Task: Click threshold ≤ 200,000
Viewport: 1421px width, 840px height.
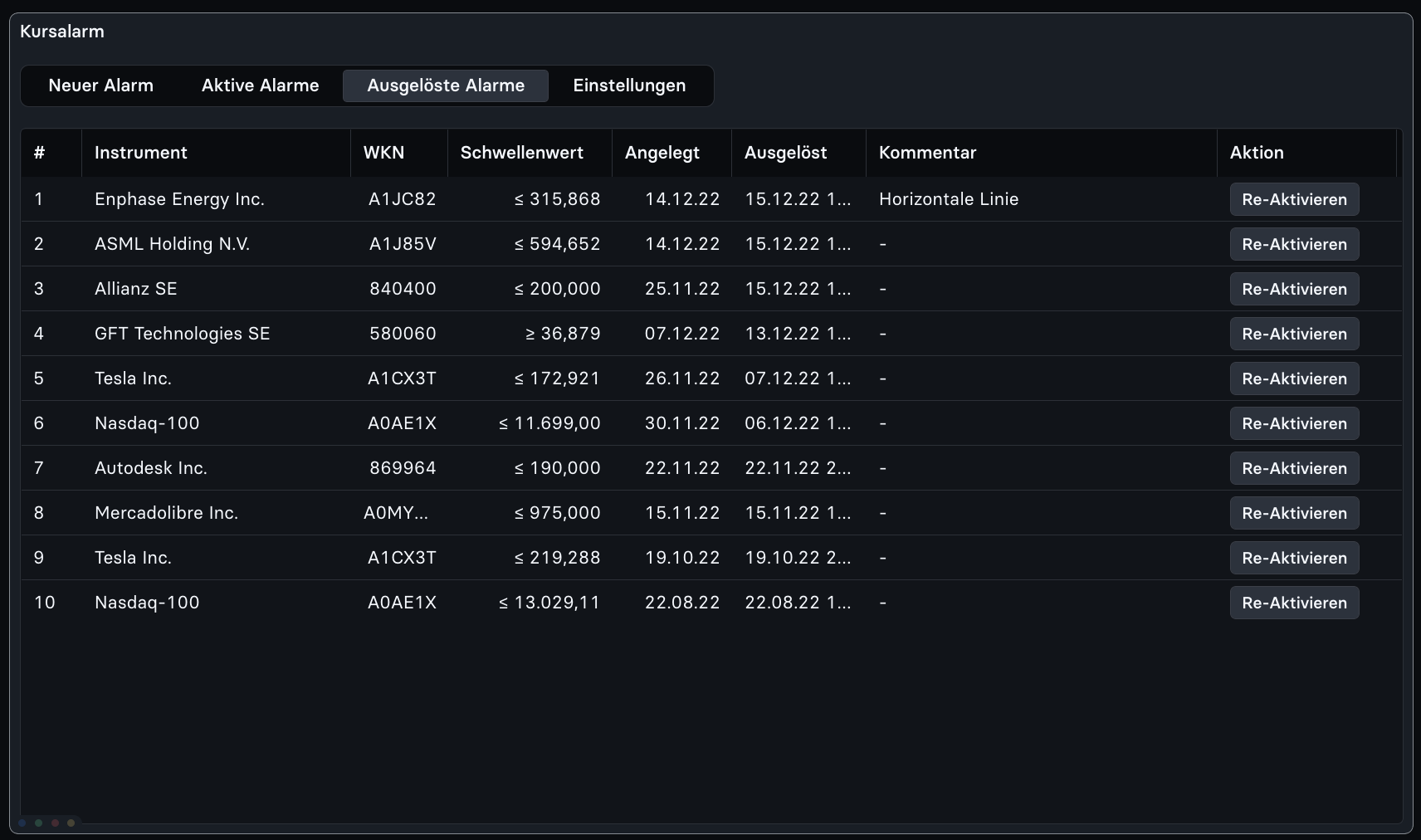Action: pyautogui.click(x=557, y=289)
